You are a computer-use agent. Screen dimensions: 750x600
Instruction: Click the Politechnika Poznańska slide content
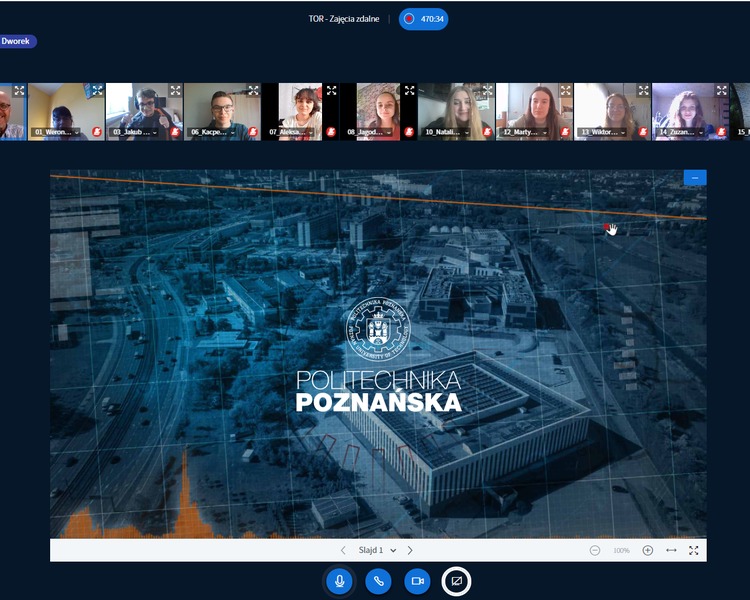(378, 354)
